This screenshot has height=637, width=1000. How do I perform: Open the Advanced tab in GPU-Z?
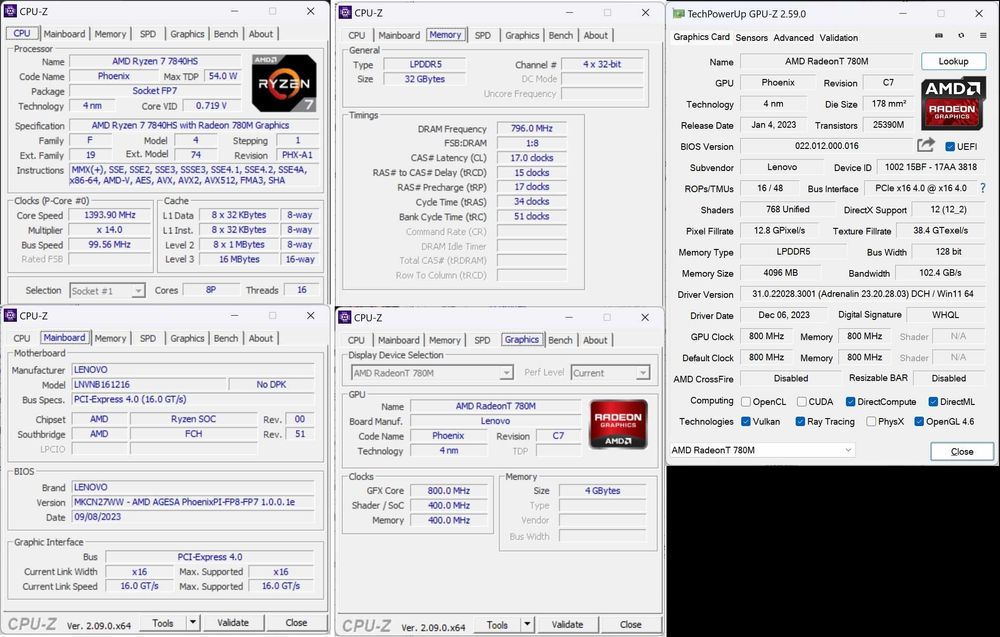(x=793, y=38)
